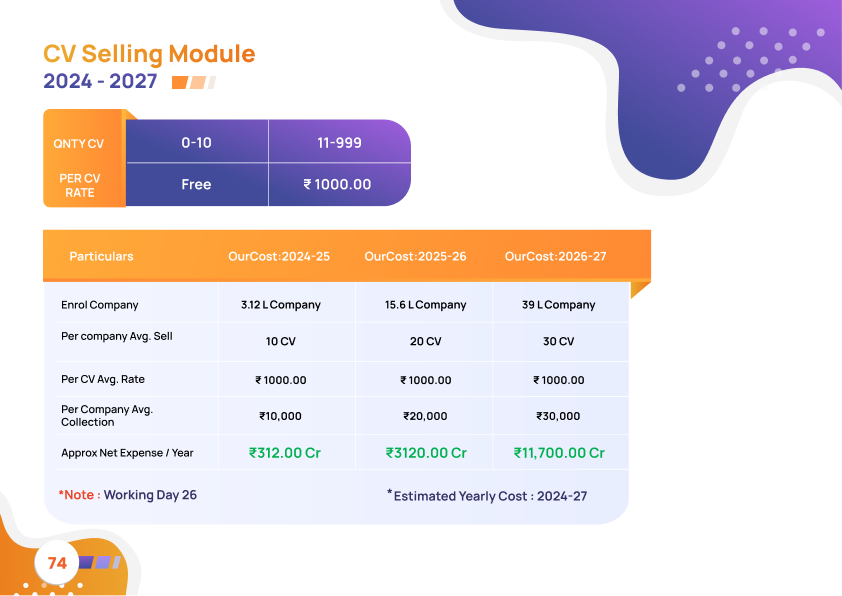
Task: Select the ₹ 1000.00 purple rate cell
Action: pyautogui.click(x=337, y=185)
